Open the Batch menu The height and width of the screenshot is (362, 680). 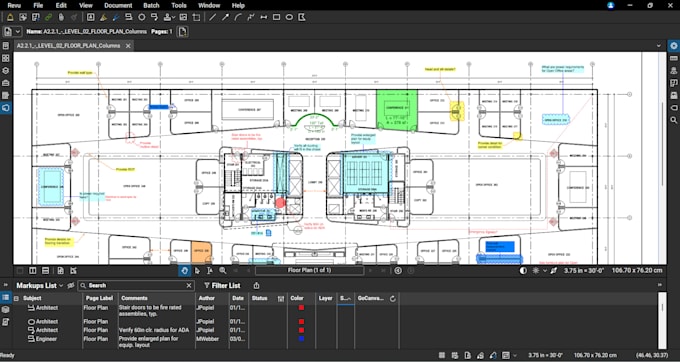point(151,6)
